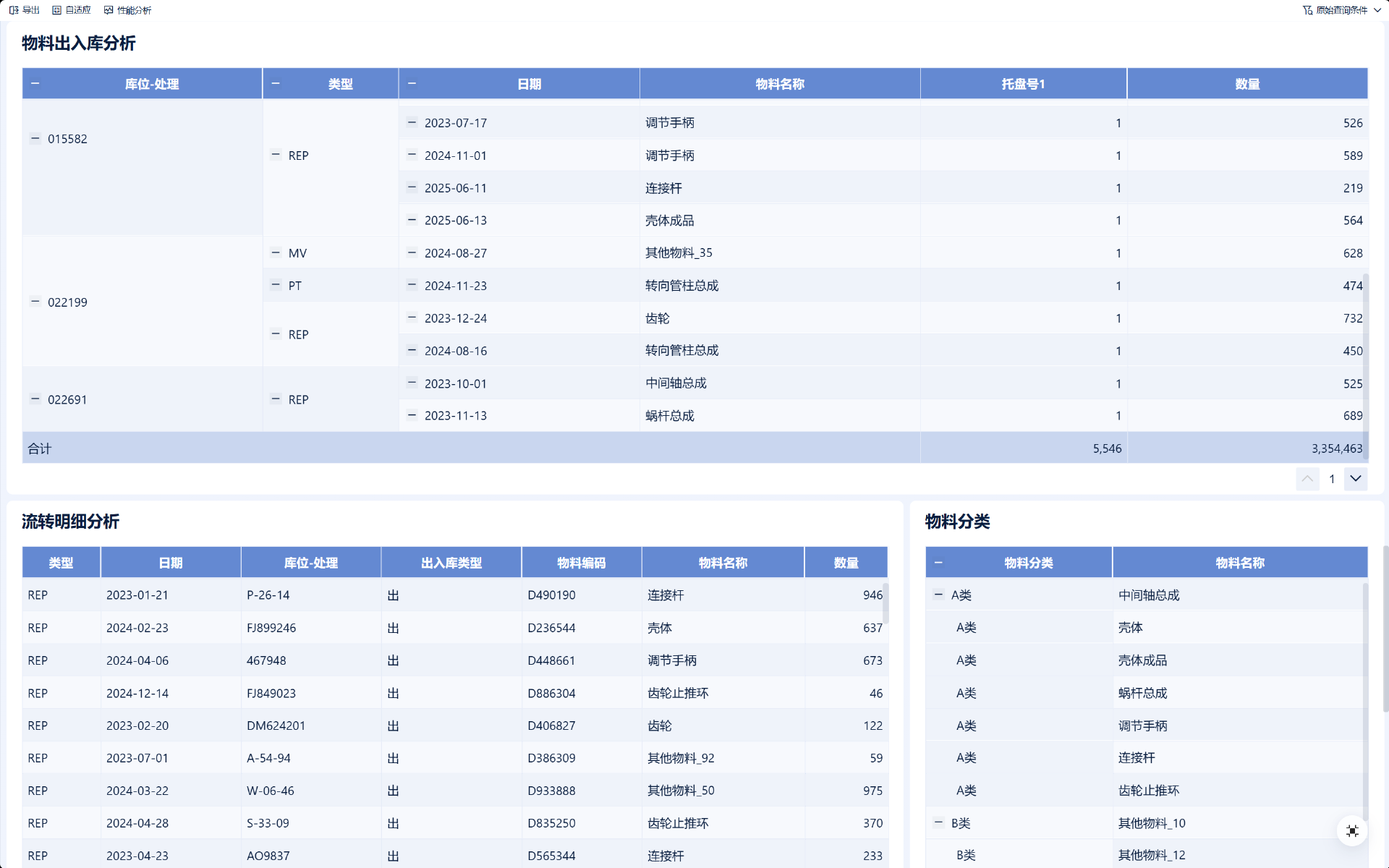Go to previous page with up arrow
1389x868 pixels.
click(1307, 479)
